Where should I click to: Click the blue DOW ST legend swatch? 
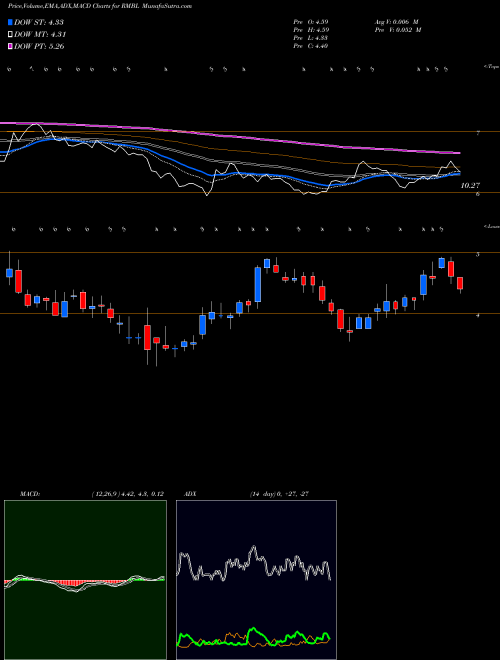coord(11,22)
